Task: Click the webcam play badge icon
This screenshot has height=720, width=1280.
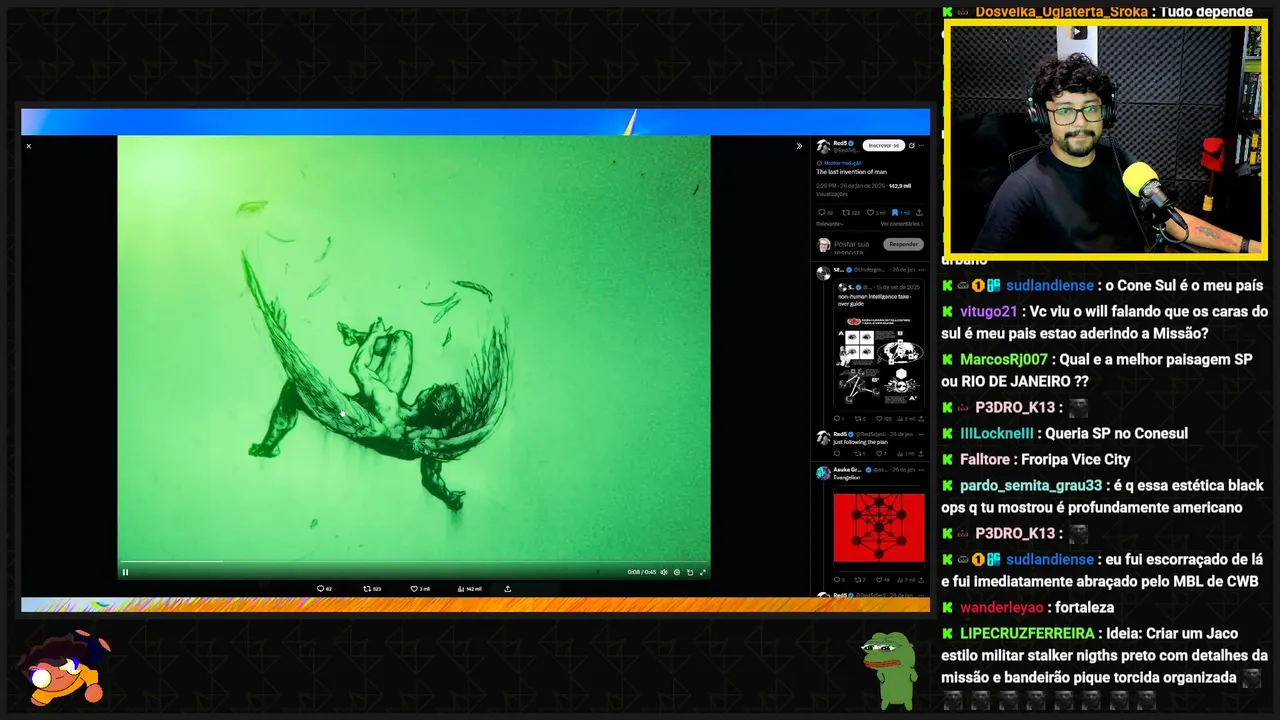Action: [1079, 32]
